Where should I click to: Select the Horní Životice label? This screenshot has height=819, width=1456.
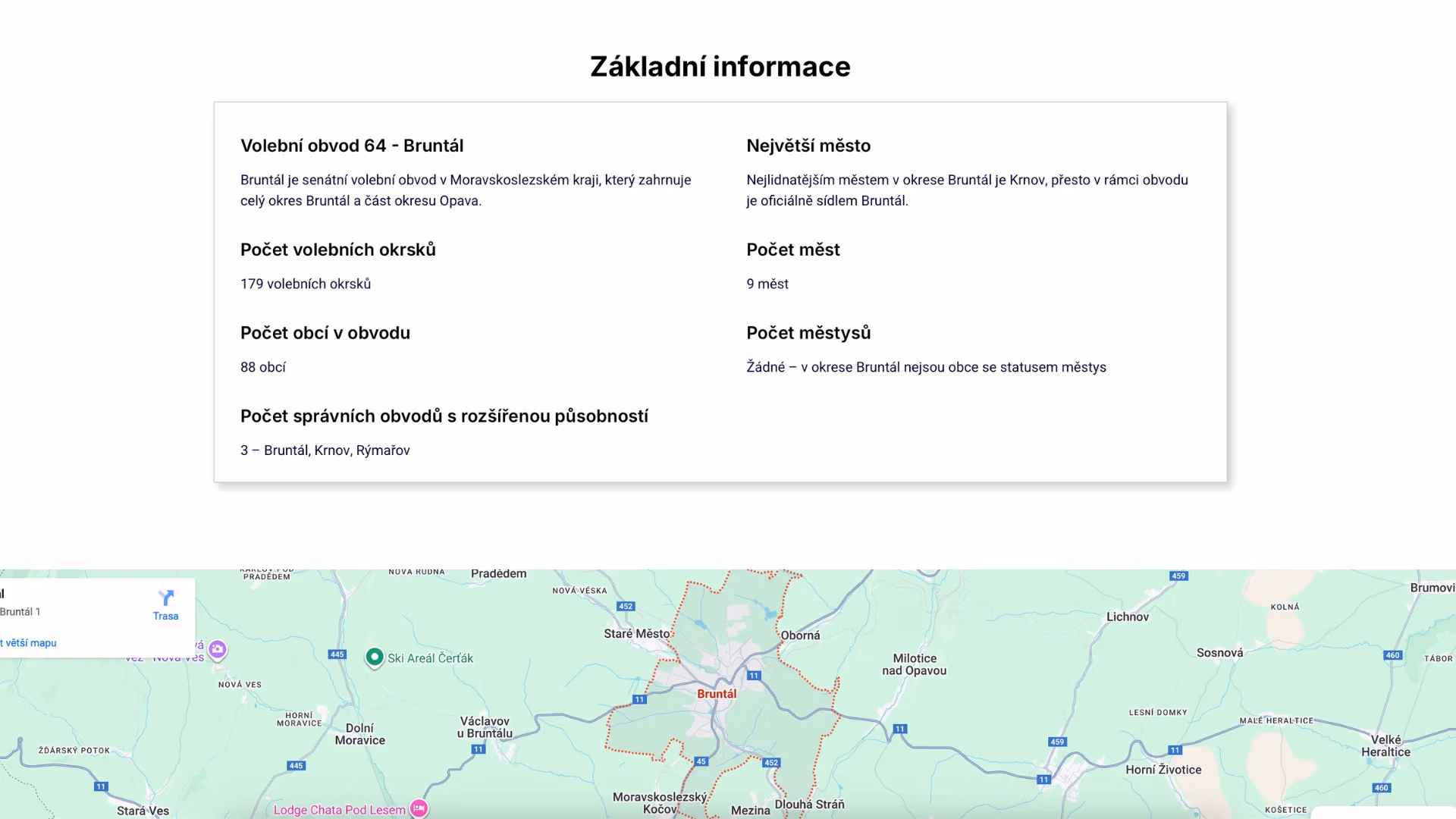[x=1163, y=770]
